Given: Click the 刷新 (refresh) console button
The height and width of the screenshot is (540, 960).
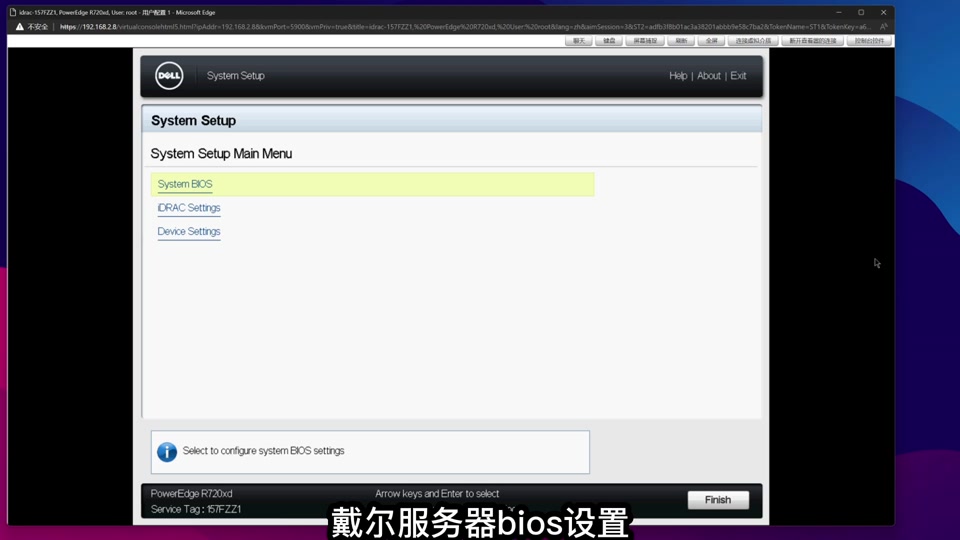Looking at the screenshot, I should pyautogui.click(x=681, y=41).
